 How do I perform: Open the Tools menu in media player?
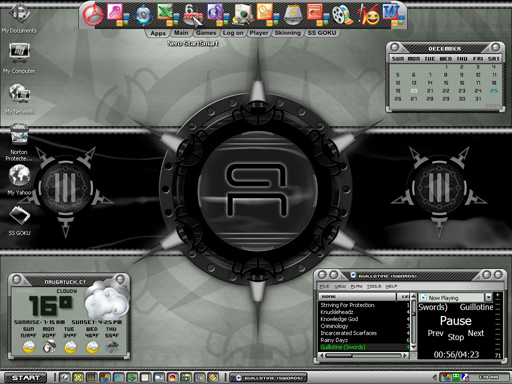[x=374, y=286]
